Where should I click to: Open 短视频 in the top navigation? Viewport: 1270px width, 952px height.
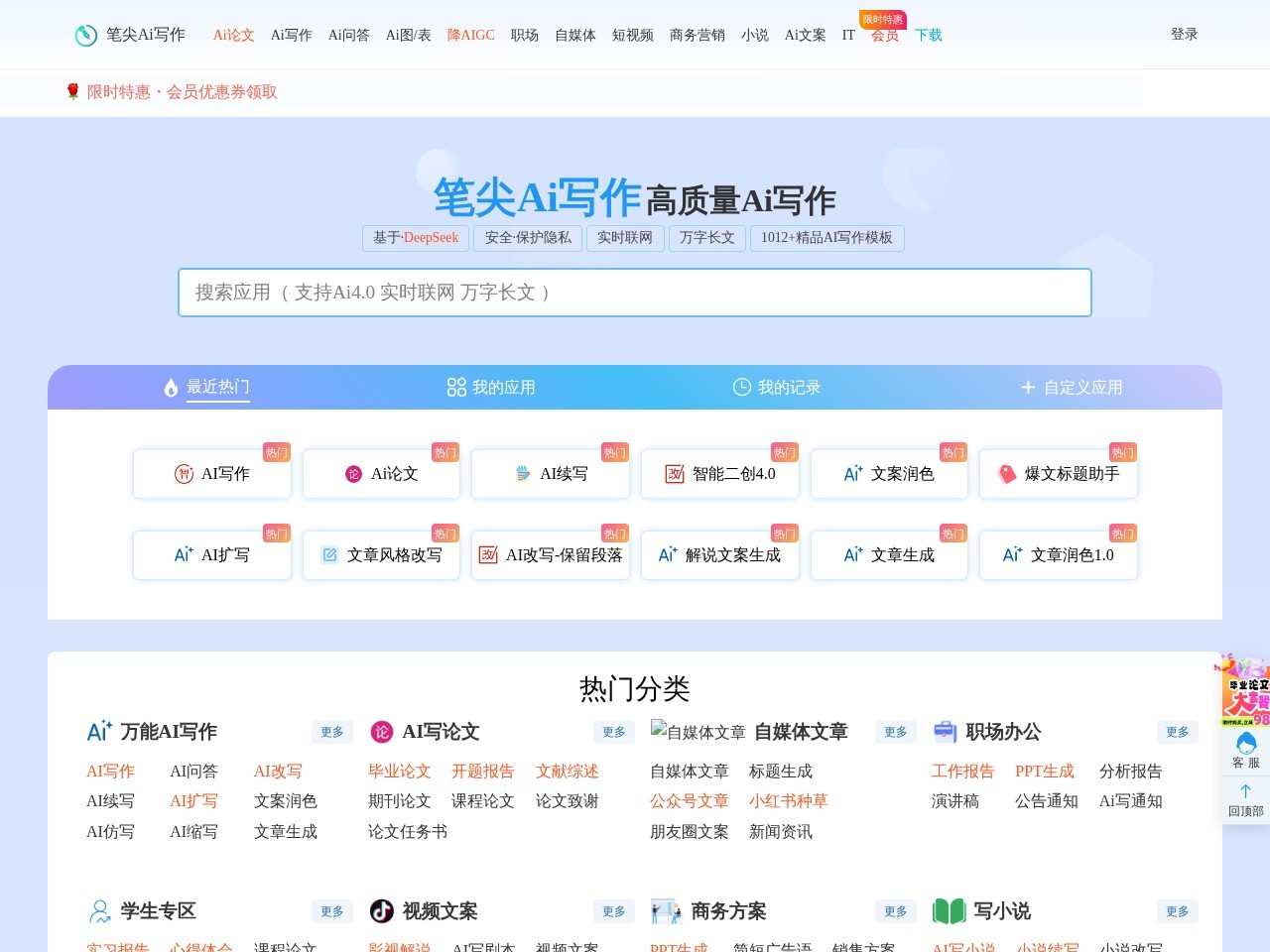point(633,35)
